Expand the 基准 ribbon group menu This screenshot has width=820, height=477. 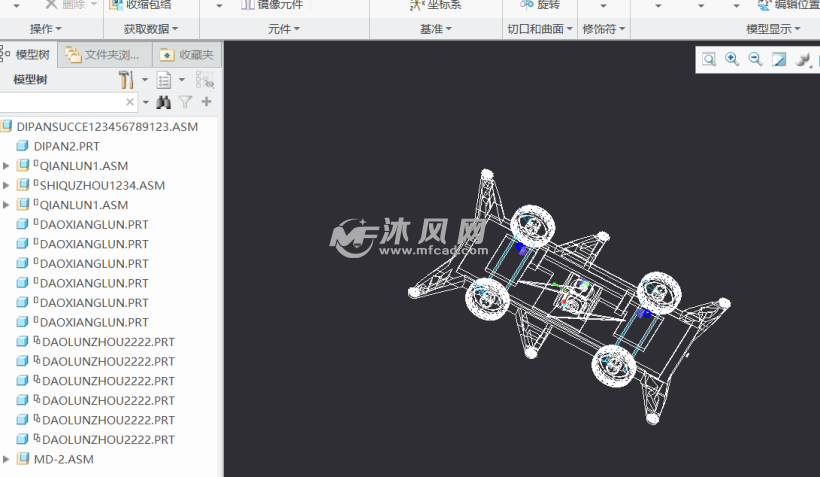tap(436, 29)
